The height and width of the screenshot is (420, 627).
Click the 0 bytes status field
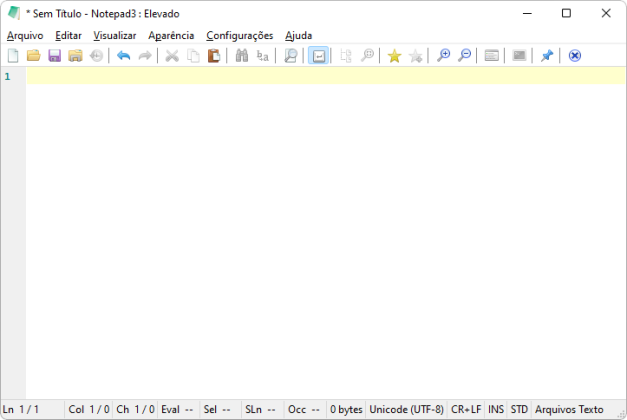coord(346,410)
